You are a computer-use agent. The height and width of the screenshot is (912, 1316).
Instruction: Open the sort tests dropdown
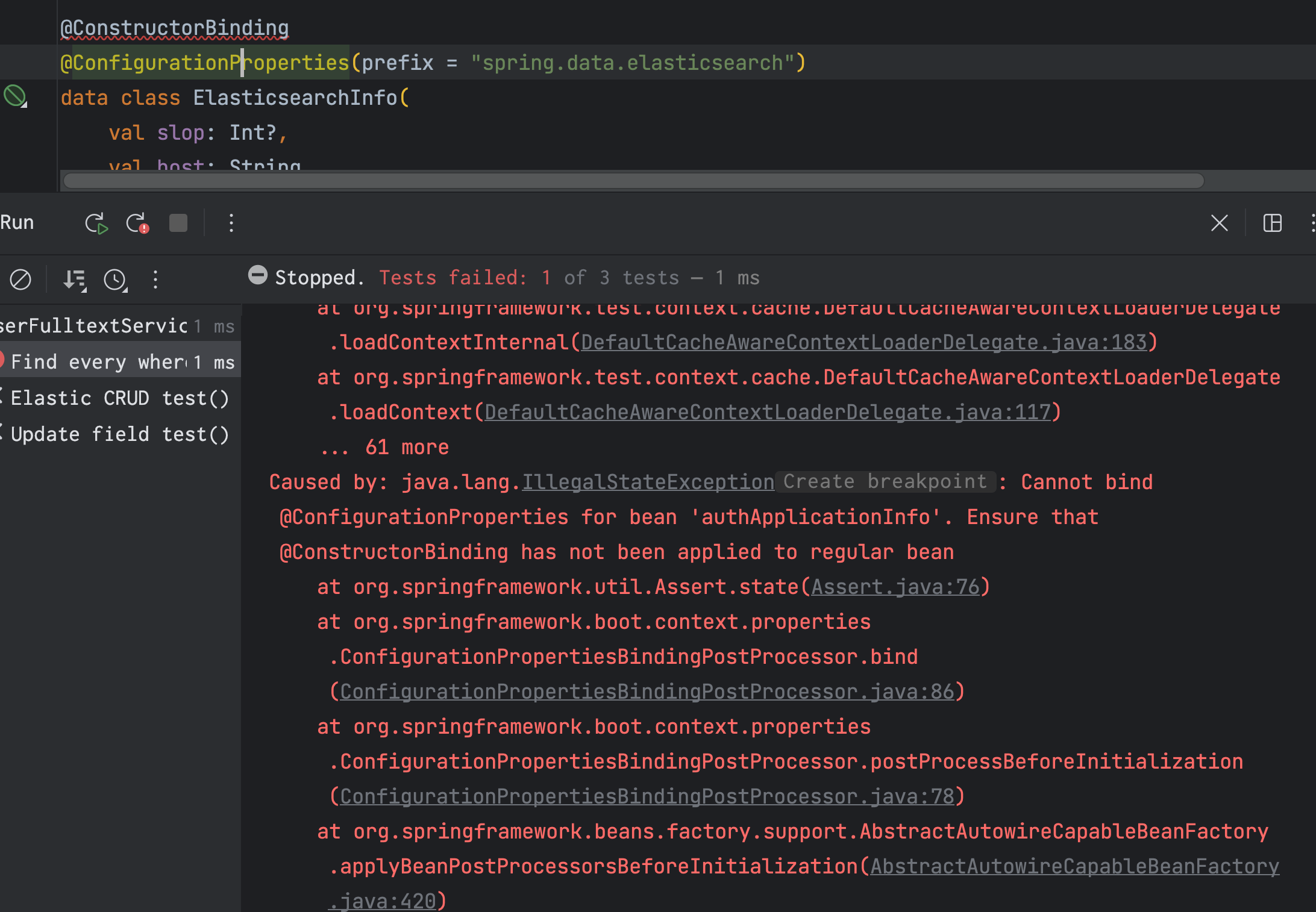pyautogui.click(x=75, y=280)
